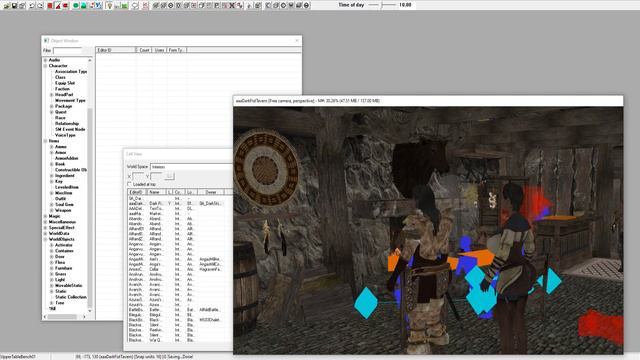Sort by Count column in Object Window

144,50
